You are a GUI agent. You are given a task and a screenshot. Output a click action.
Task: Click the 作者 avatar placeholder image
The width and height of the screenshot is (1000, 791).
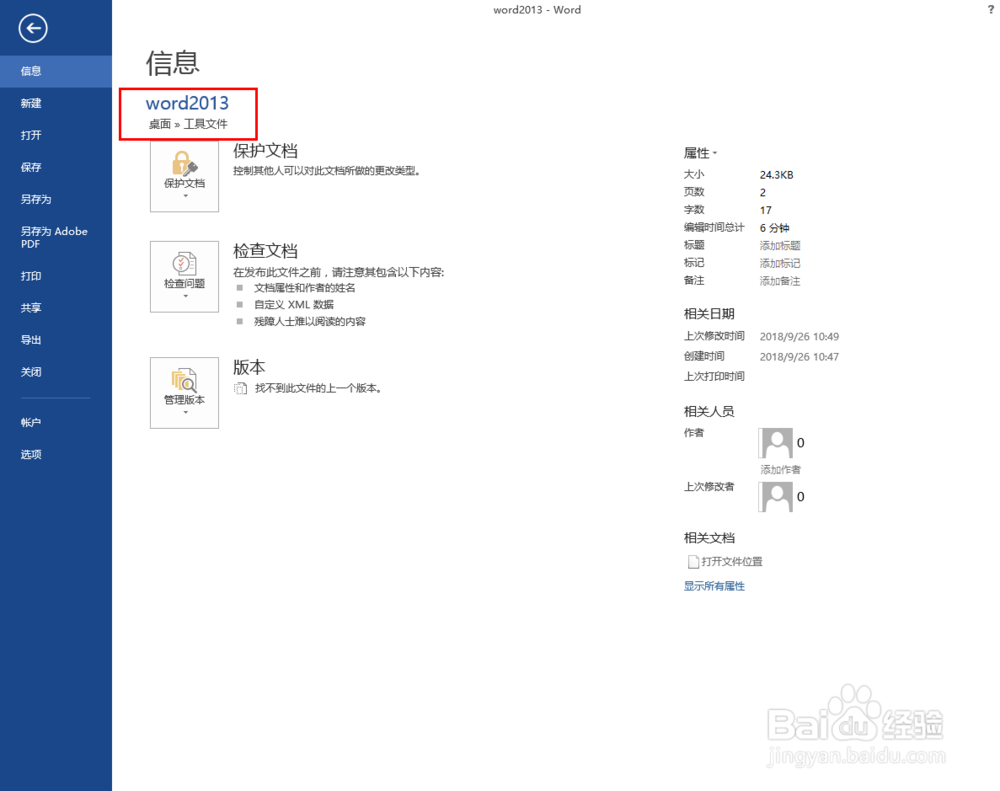coord(777,443)
